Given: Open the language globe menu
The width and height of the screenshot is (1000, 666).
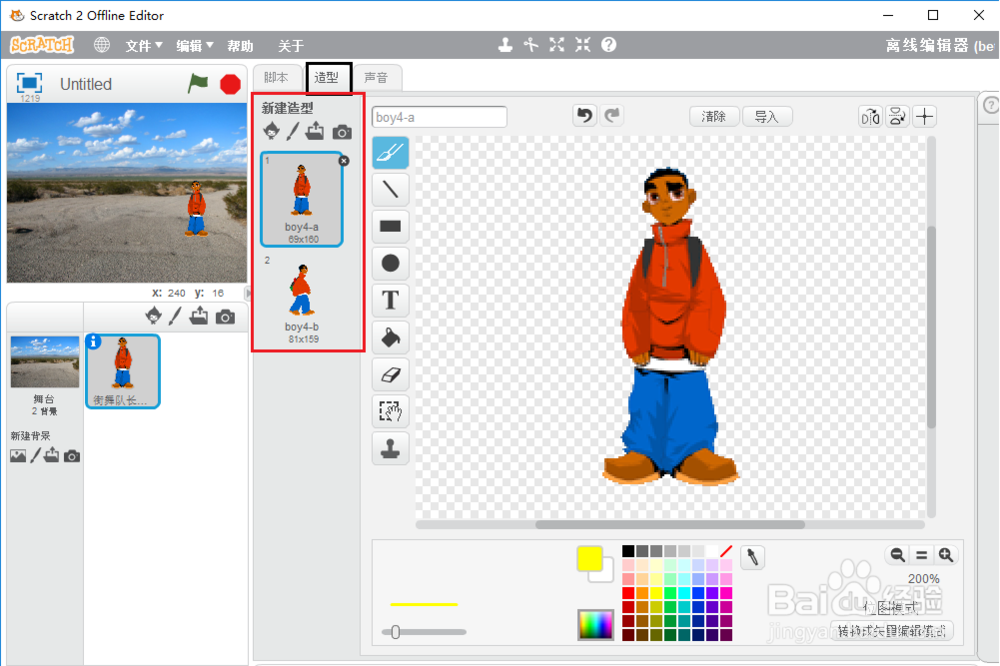Looking at the screenshot, I should (102, 45).
